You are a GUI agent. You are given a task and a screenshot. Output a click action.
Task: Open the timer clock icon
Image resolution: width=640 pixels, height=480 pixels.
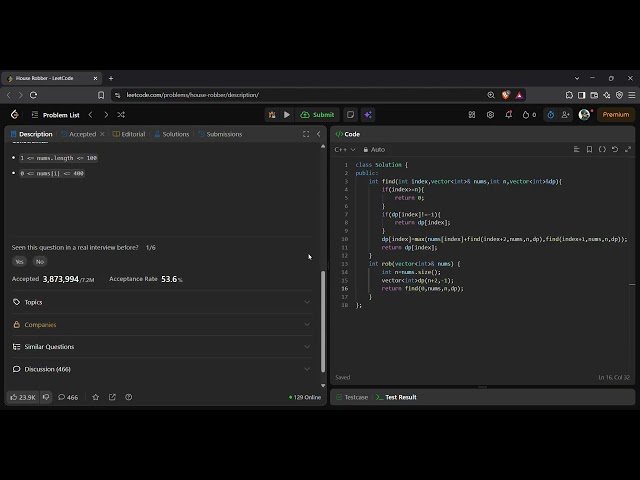click(551, 115)
